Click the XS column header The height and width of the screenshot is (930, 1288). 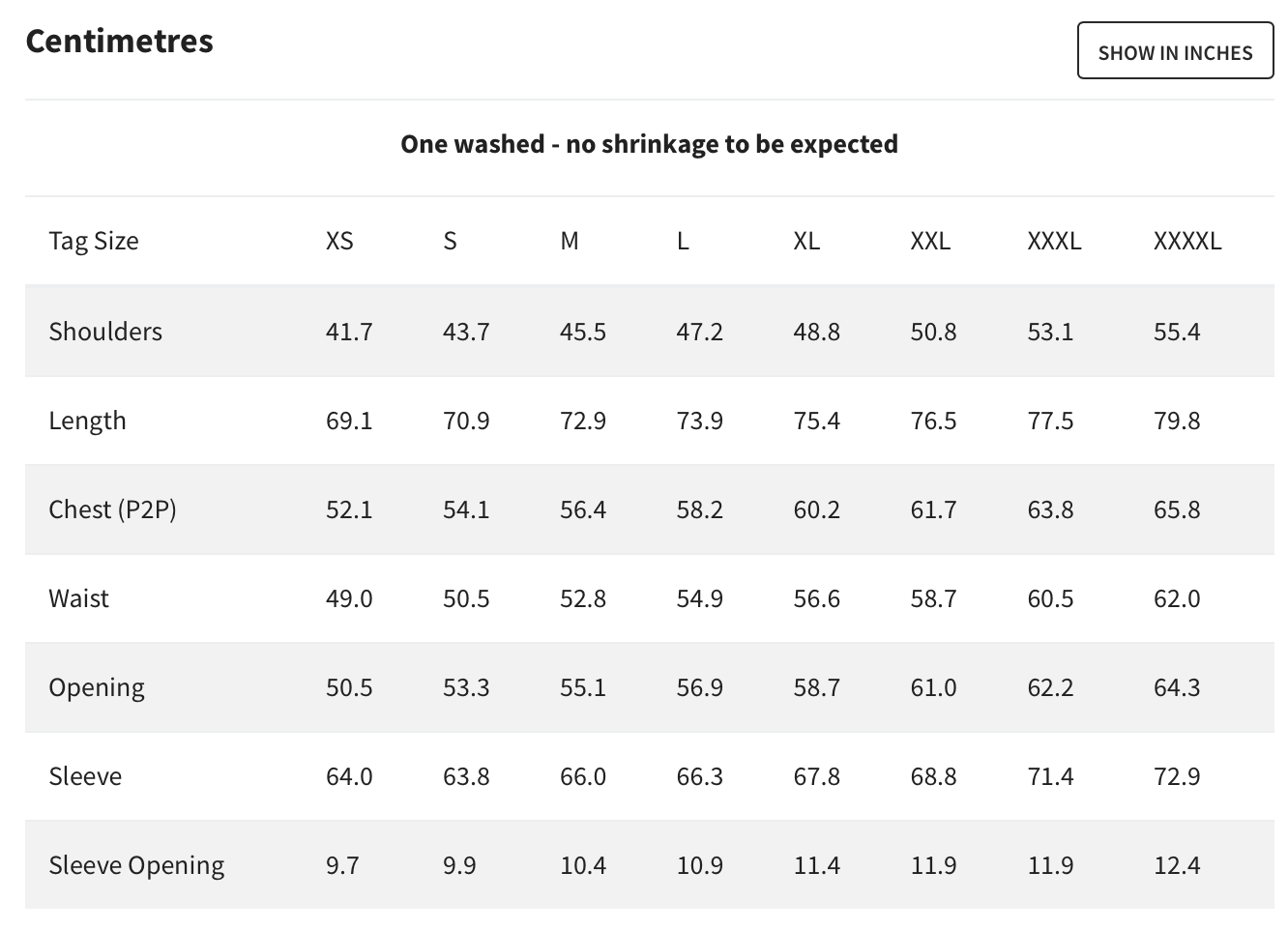339,241
